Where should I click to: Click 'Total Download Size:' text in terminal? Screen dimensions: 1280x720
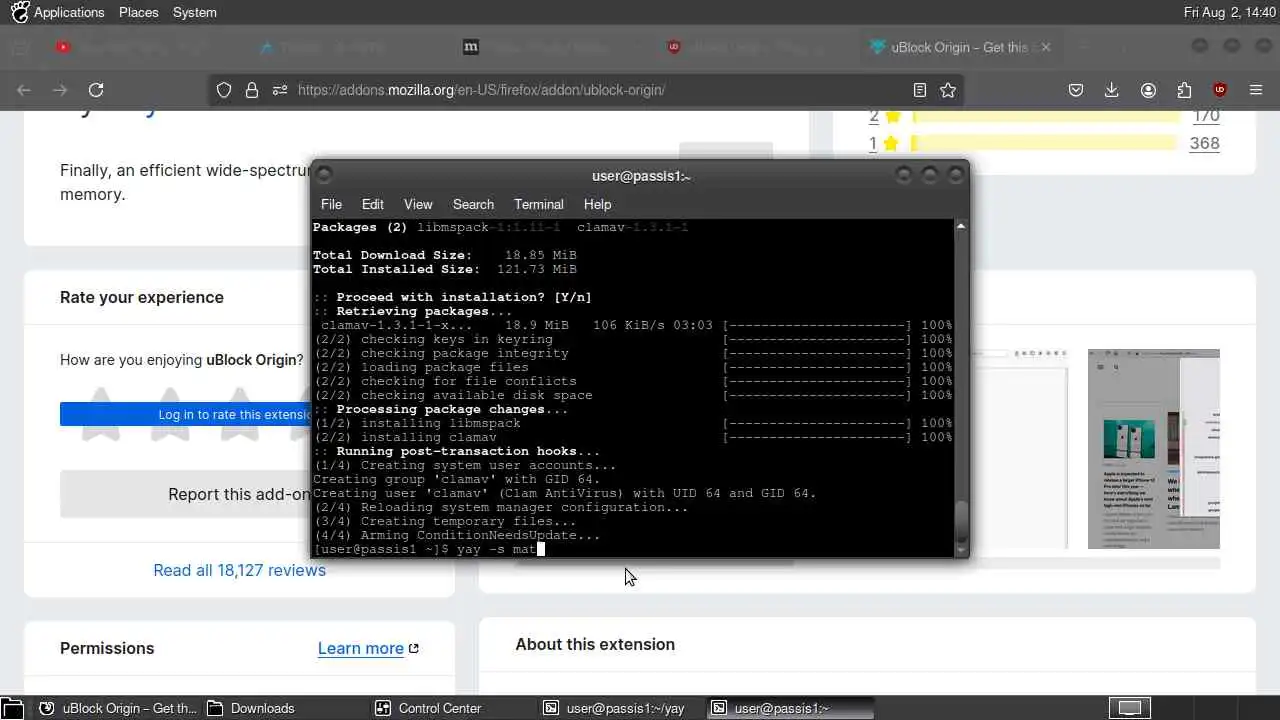point(392,255)
